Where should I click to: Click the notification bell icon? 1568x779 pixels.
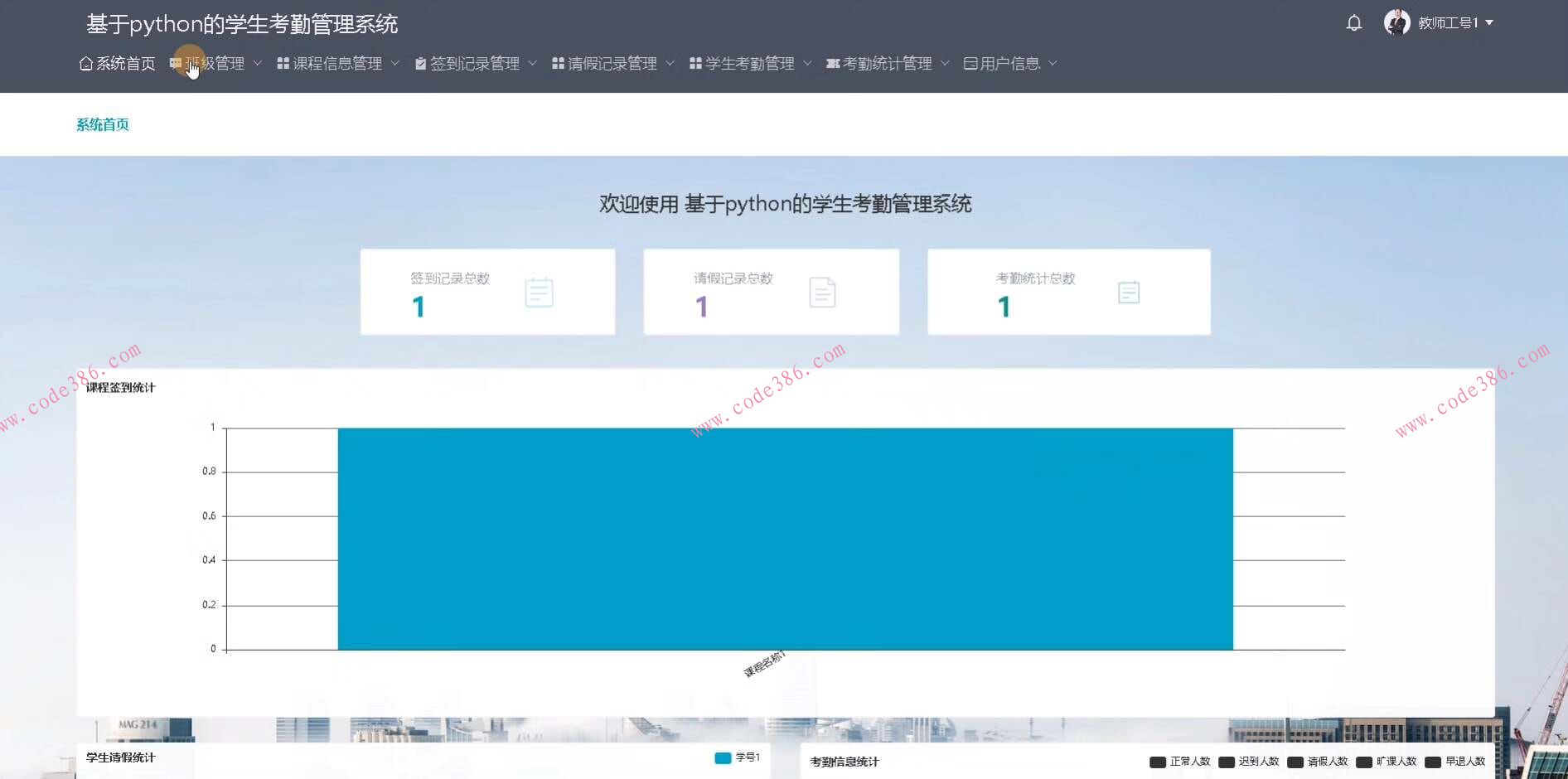tap(1353, 22)
